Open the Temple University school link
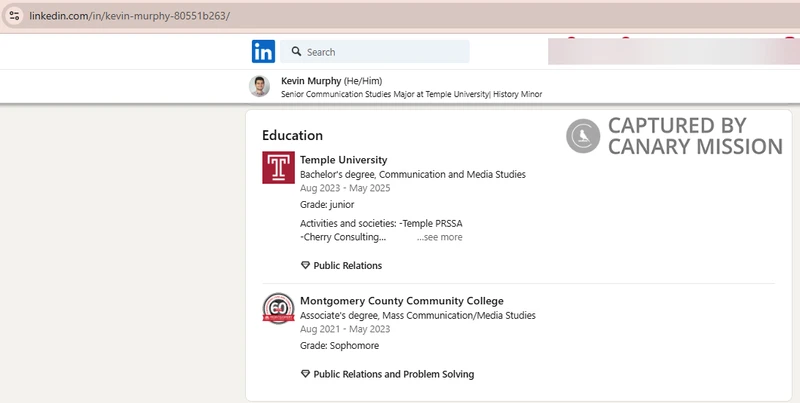 click(x=343, y=160)
